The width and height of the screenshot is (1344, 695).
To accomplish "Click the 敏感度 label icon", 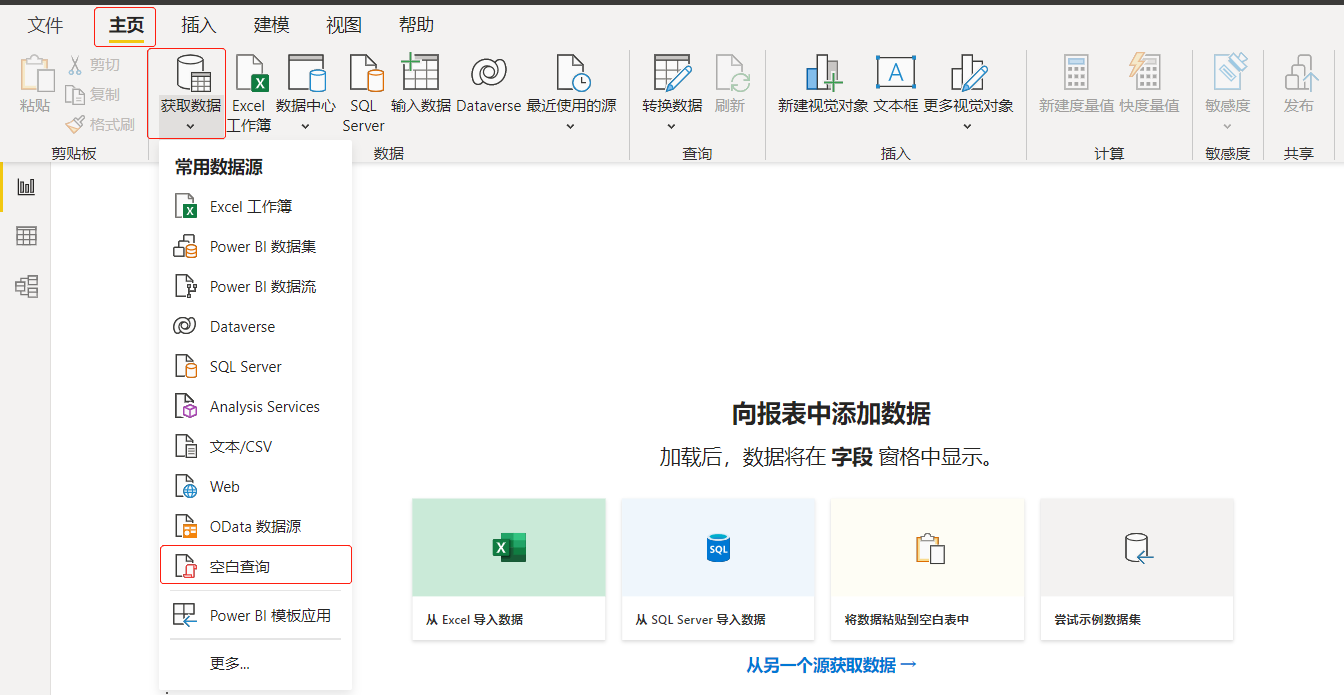I will [1228, 72].
